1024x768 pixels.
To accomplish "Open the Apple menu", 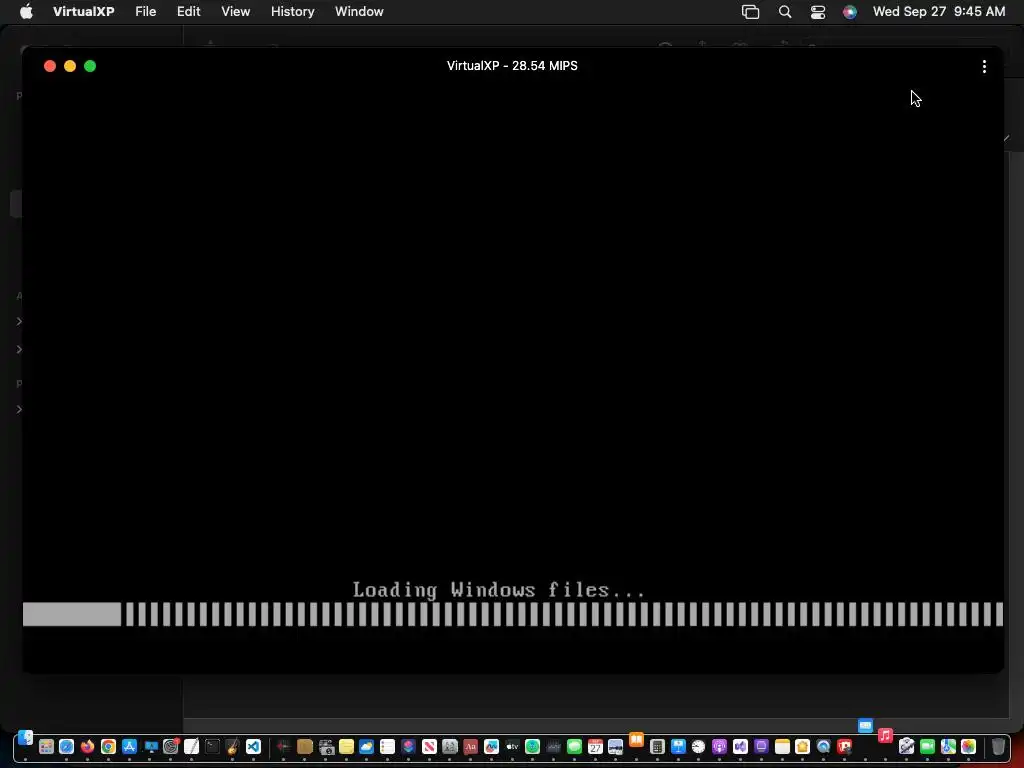I will 26,11.
